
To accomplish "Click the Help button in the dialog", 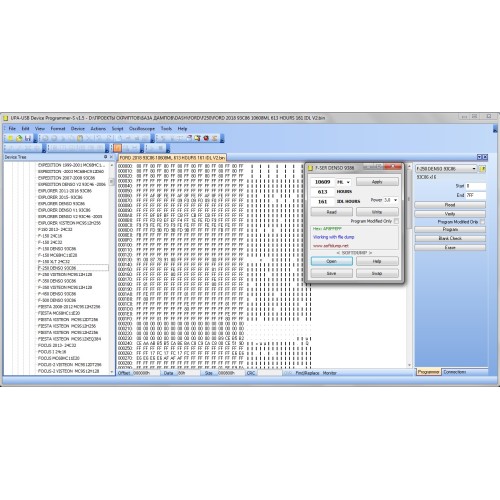I will tap(377, 261).
